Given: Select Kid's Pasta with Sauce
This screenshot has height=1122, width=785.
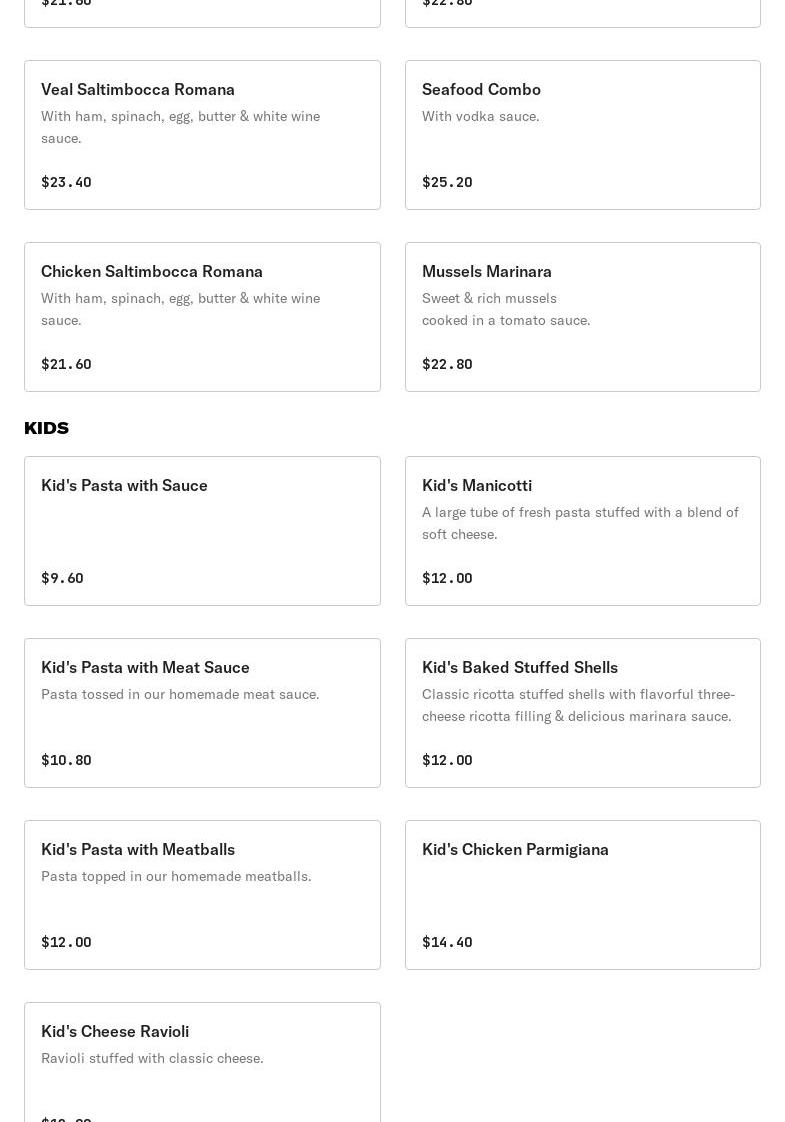Looking at the screenshot, I should 202,531.
